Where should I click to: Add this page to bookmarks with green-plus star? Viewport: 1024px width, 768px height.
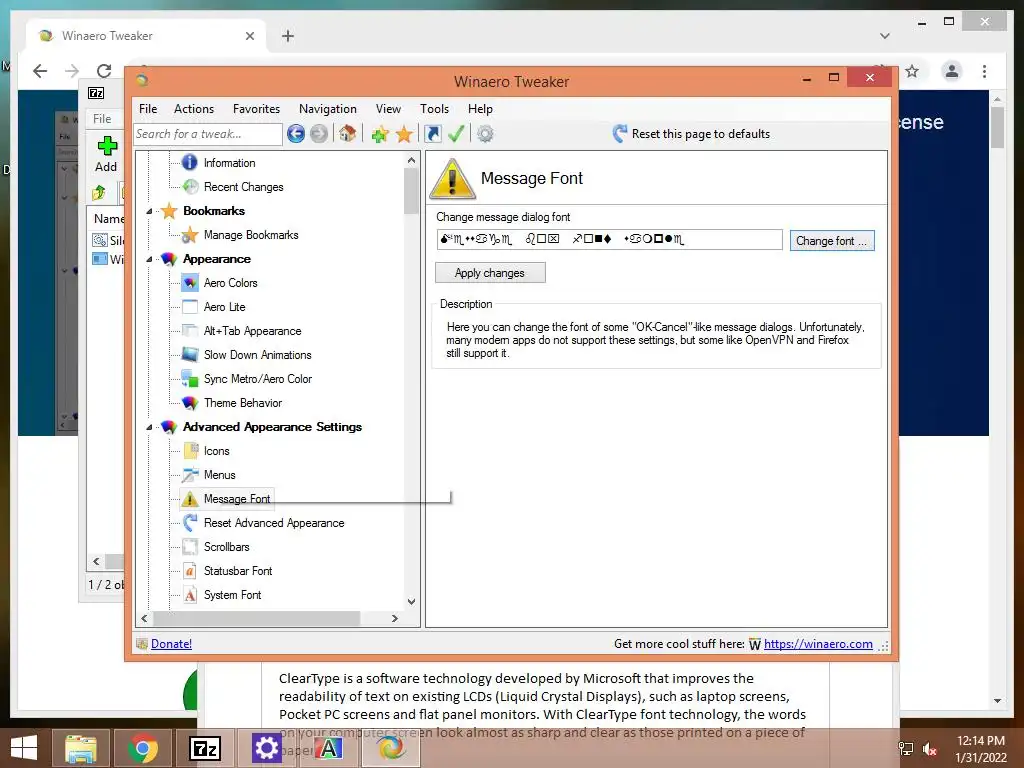pyautogui.click(x=380, y=134)
